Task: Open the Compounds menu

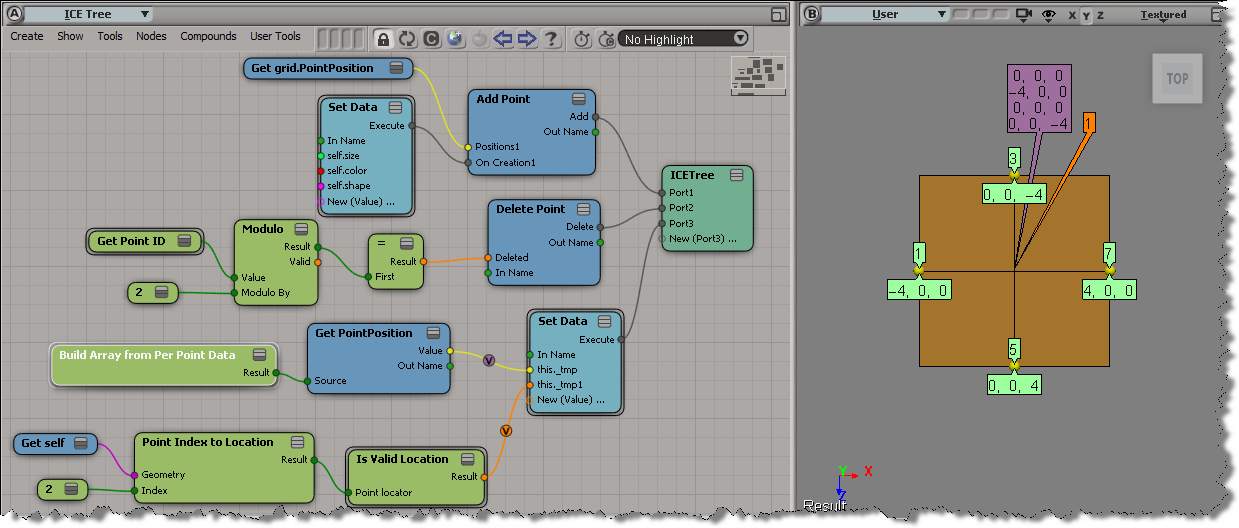Action: click(208, 36)
